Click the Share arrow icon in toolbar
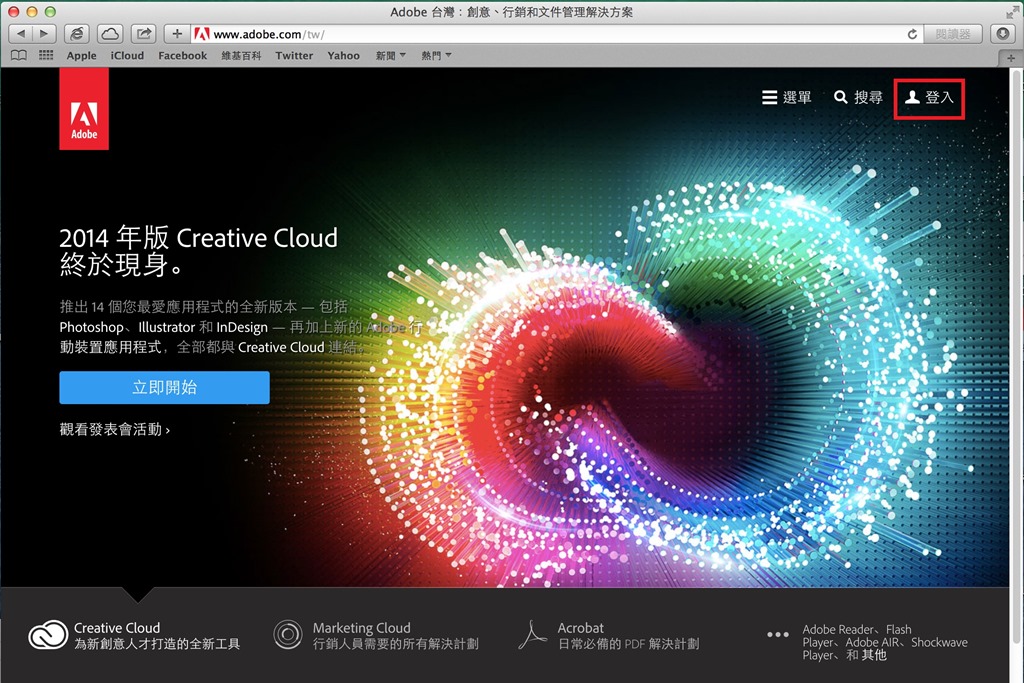The image size is (1024, 683). [144, 33]
